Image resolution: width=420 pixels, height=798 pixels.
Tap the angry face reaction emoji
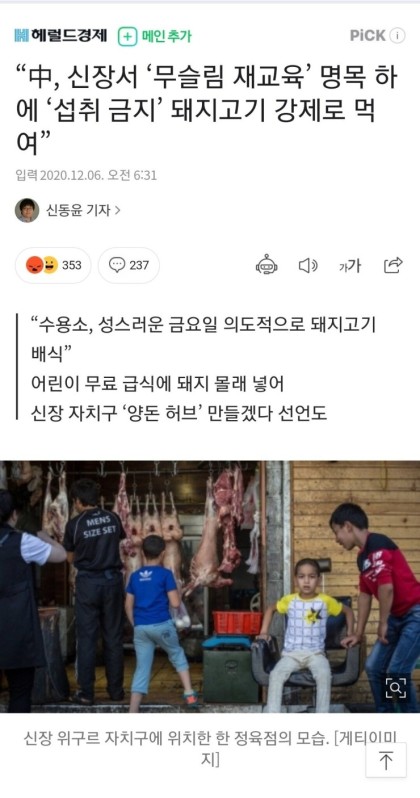(x=35, y=265)
